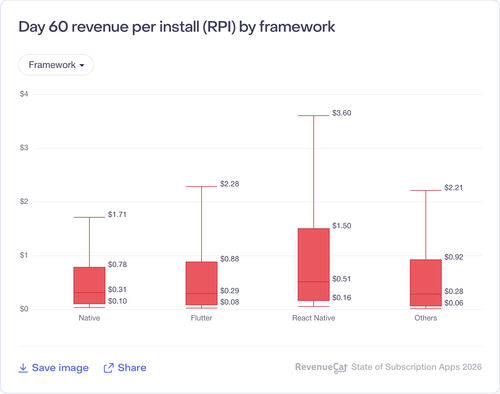This screenshot has width=500, height=394.
Task: Click the $0 y-axis label
Action: point(24,309)
